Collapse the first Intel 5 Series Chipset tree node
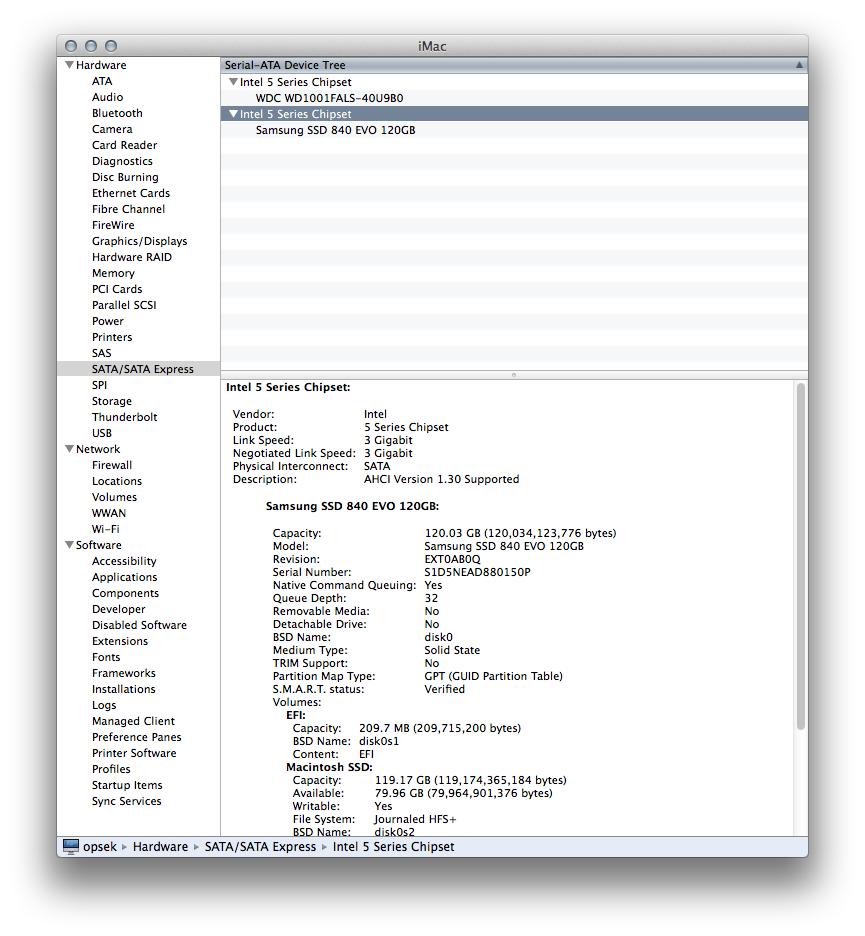865x936 pixels. pyautogui.click(x=233, y=82)
